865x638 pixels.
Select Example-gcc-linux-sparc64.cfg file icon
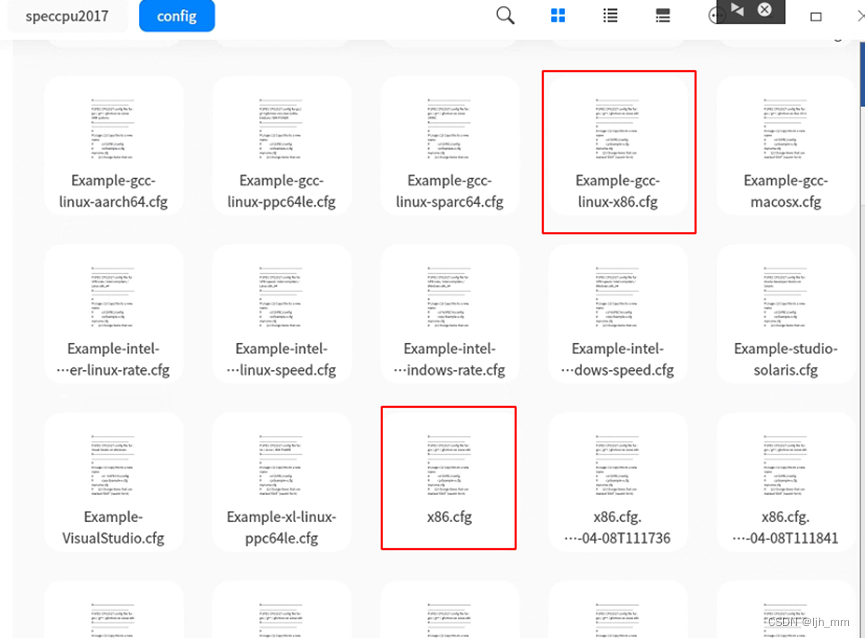tap(449, 130)
